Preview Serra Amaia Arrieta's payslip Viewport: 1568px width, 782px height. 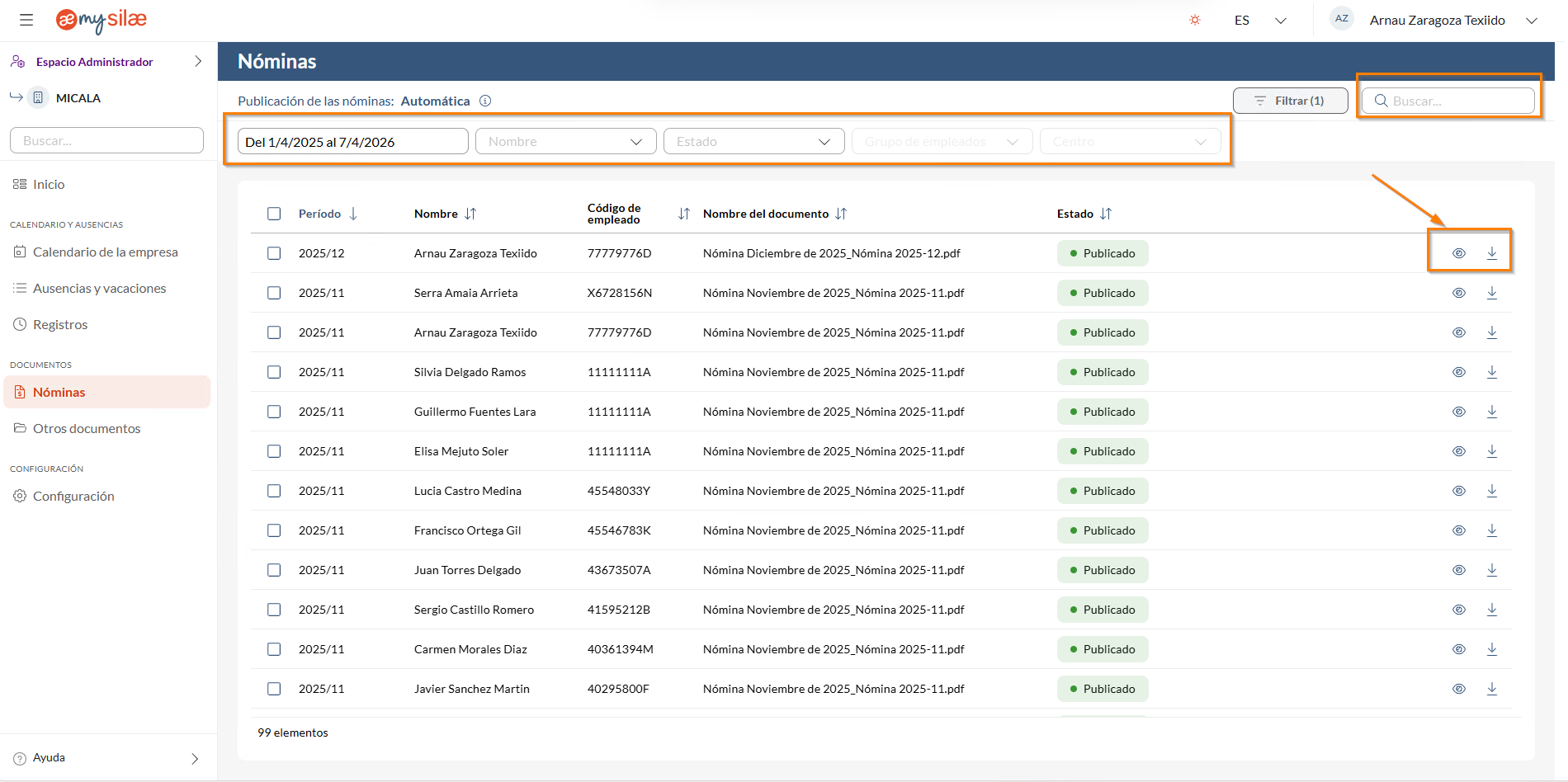pos(1458,293)
